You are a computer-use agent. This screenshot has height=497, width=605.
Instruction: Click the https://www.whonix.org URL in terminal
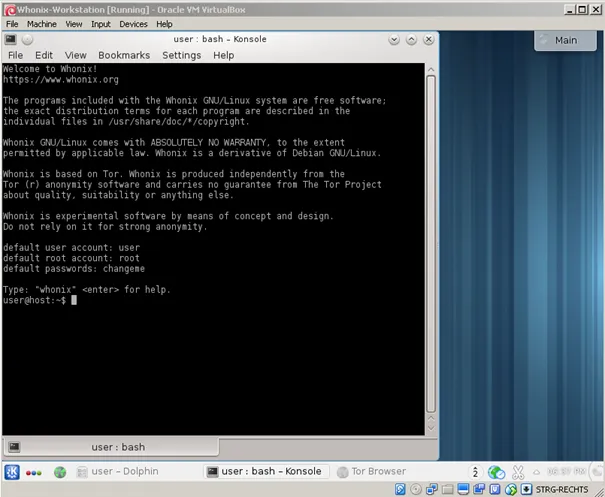[x=61, y=79]
